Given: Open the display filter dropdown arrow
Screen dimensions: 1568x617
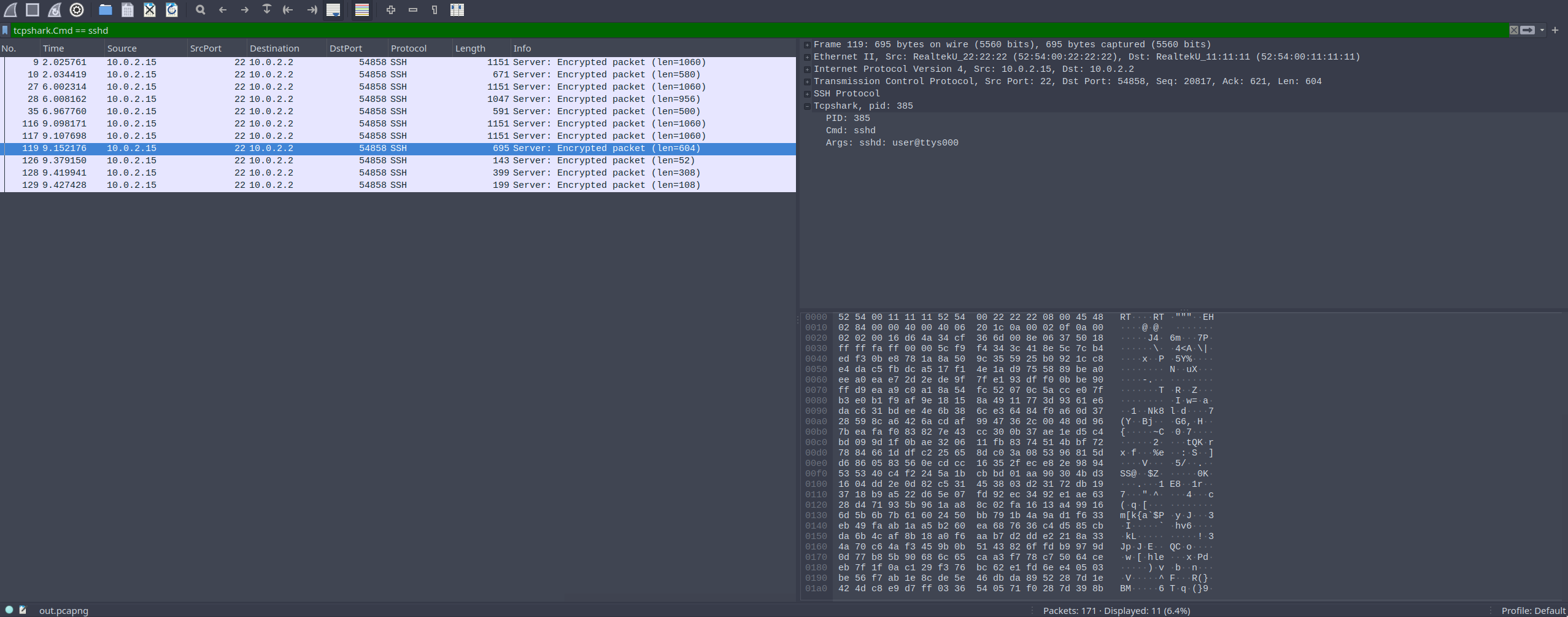Looking at the screenshot, I should tap(1541, 30).
